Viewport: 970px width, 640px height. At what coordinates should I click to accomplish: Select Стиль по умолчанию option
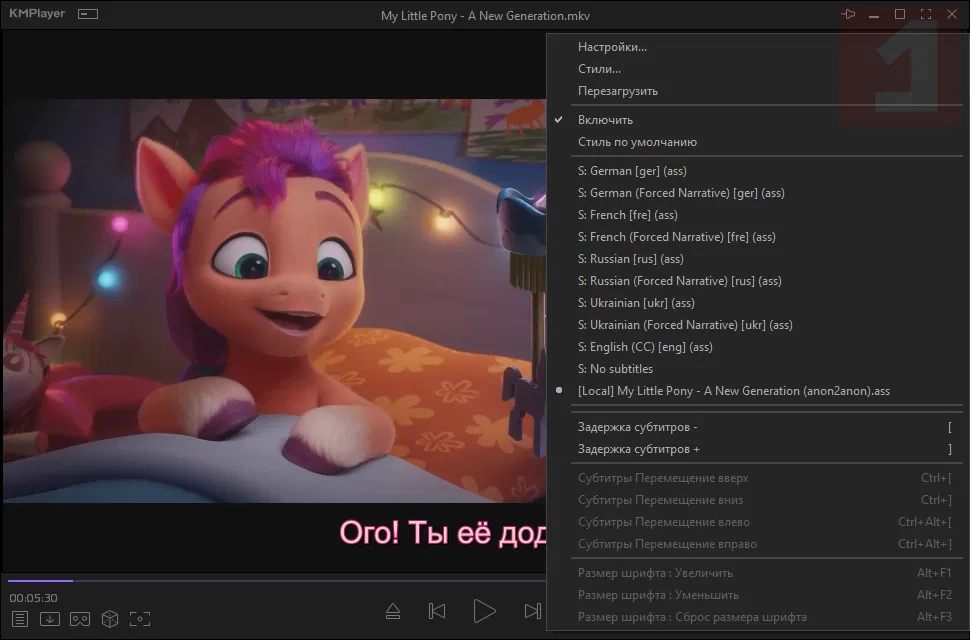(x=755, y=142)
